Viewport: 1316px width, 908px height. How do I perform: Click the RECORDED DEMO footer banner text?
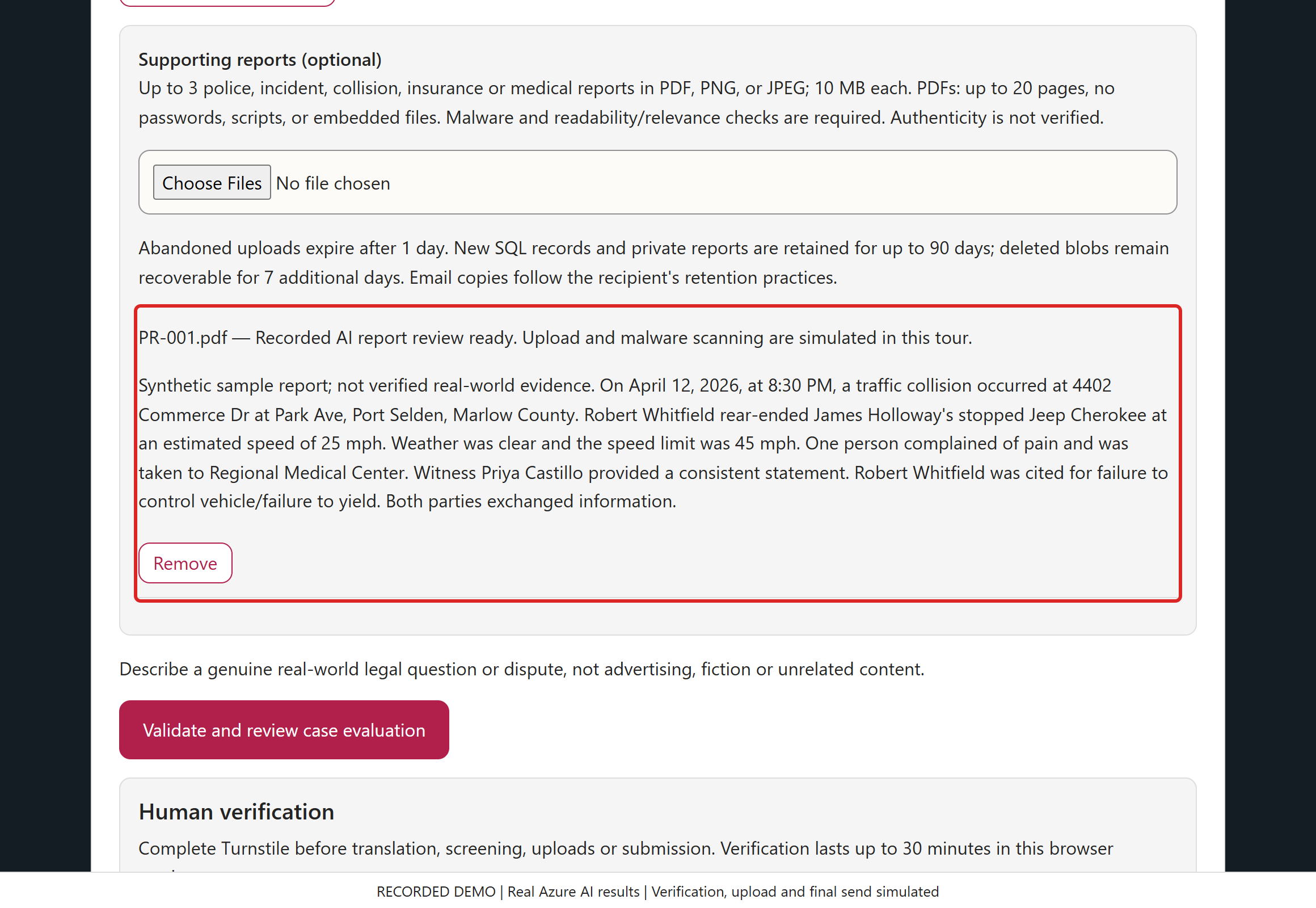(657, 892)
